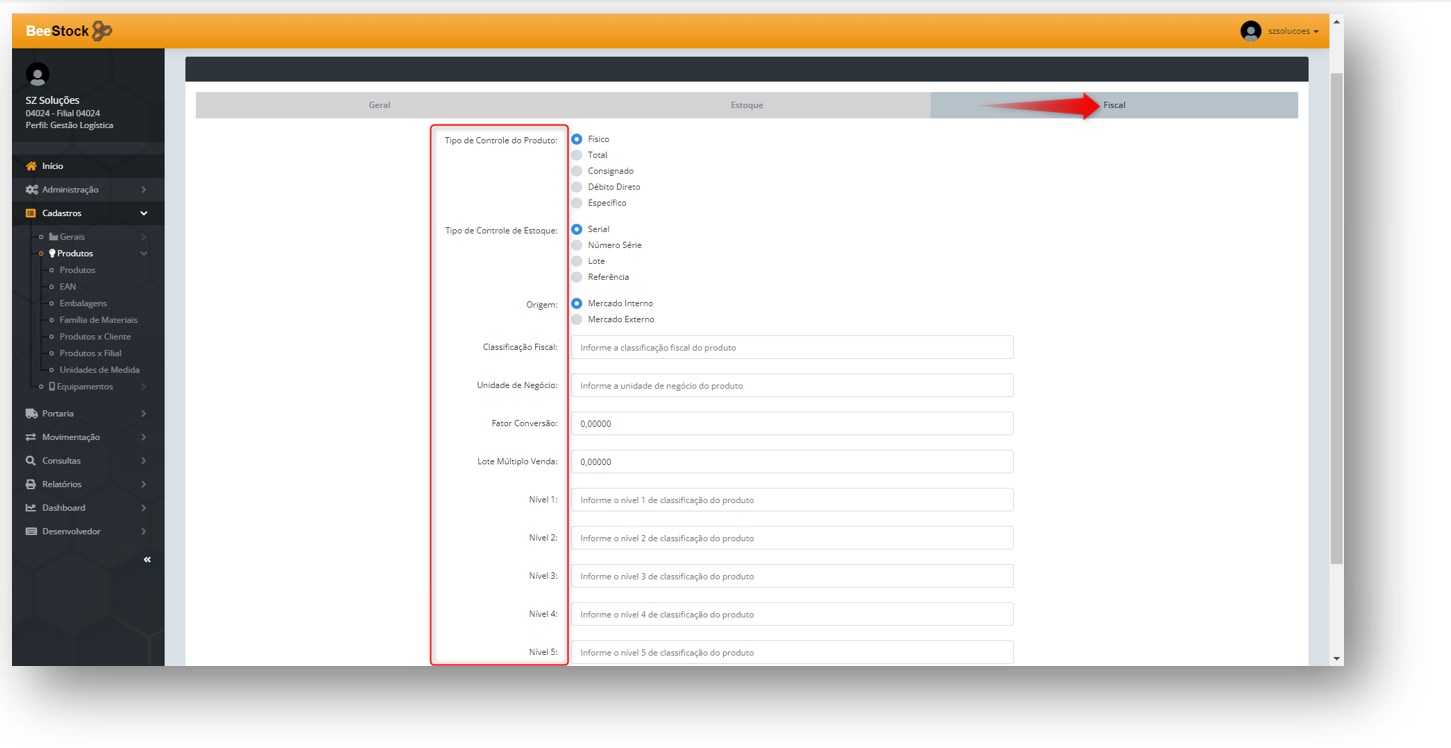This screenshot has width=1451, height=748.
Task: Click the magnifier icon for Consultas
Action: (31, 461)
